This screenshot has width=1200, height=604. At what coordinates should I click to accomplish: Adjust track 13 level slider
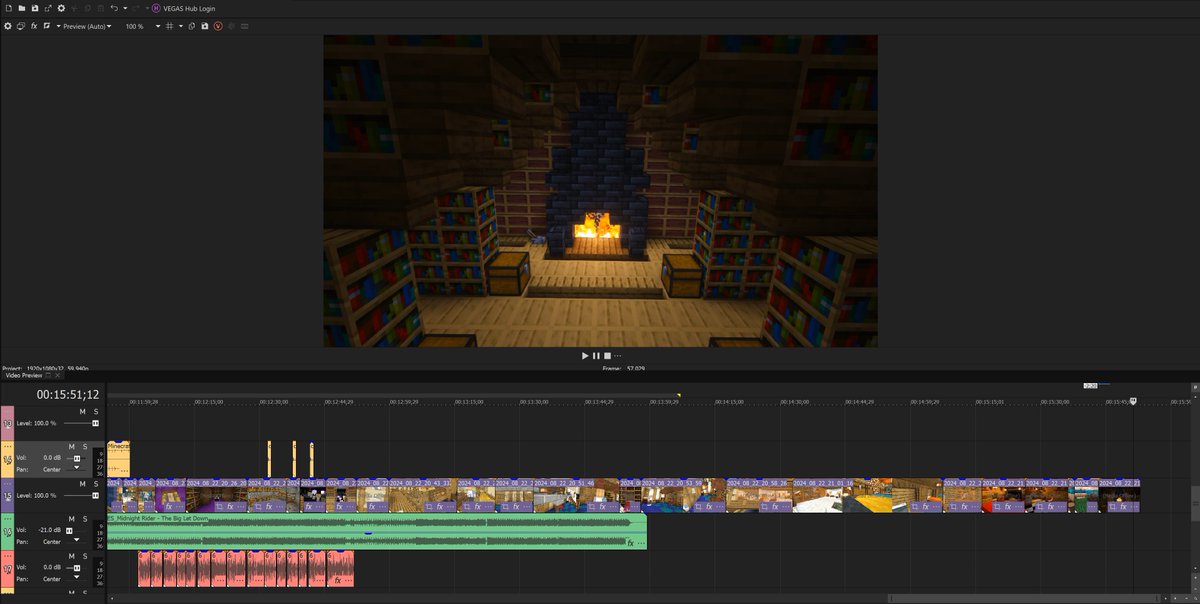96,423
